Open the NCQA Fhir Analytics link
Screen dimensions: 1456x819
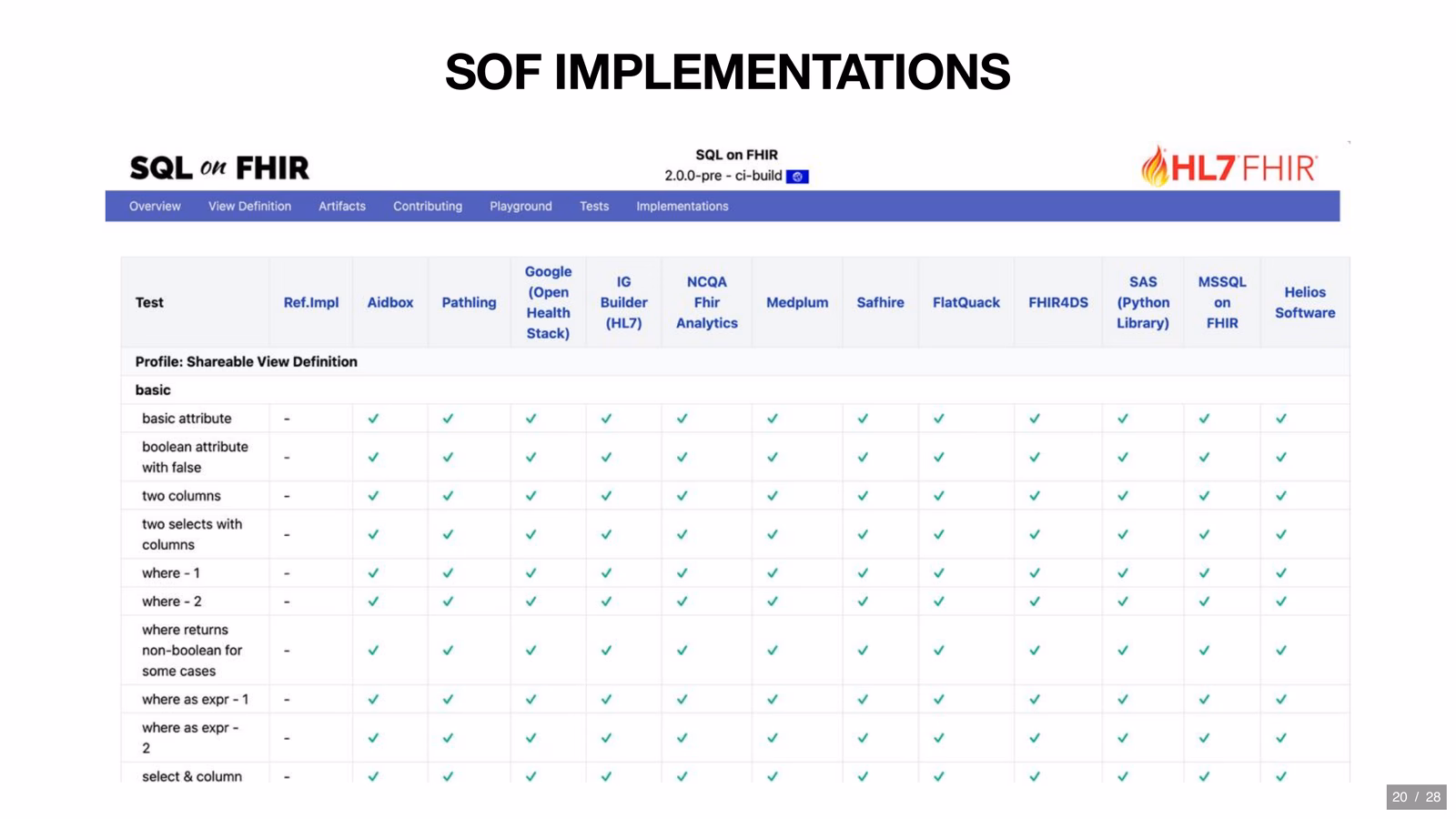coord(706,302)
